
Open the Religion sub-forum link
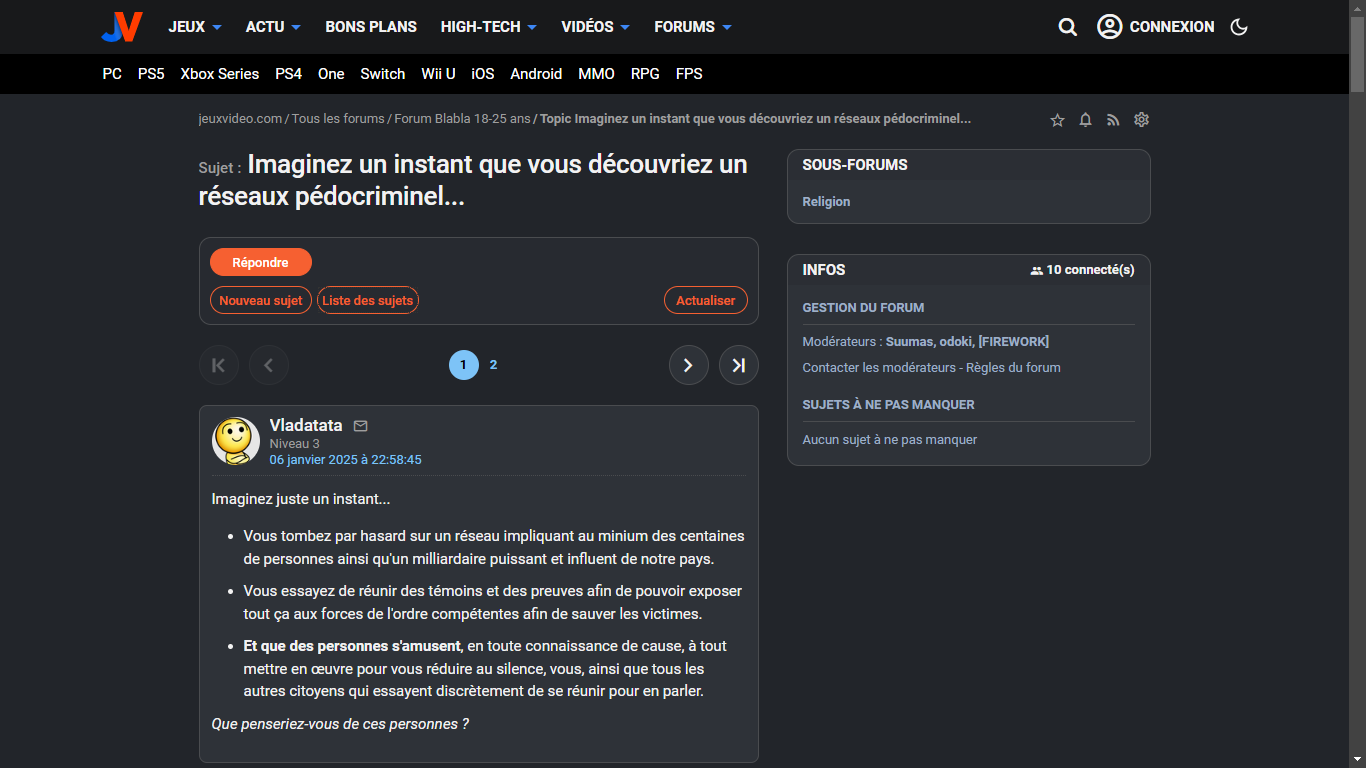point(826,202)
